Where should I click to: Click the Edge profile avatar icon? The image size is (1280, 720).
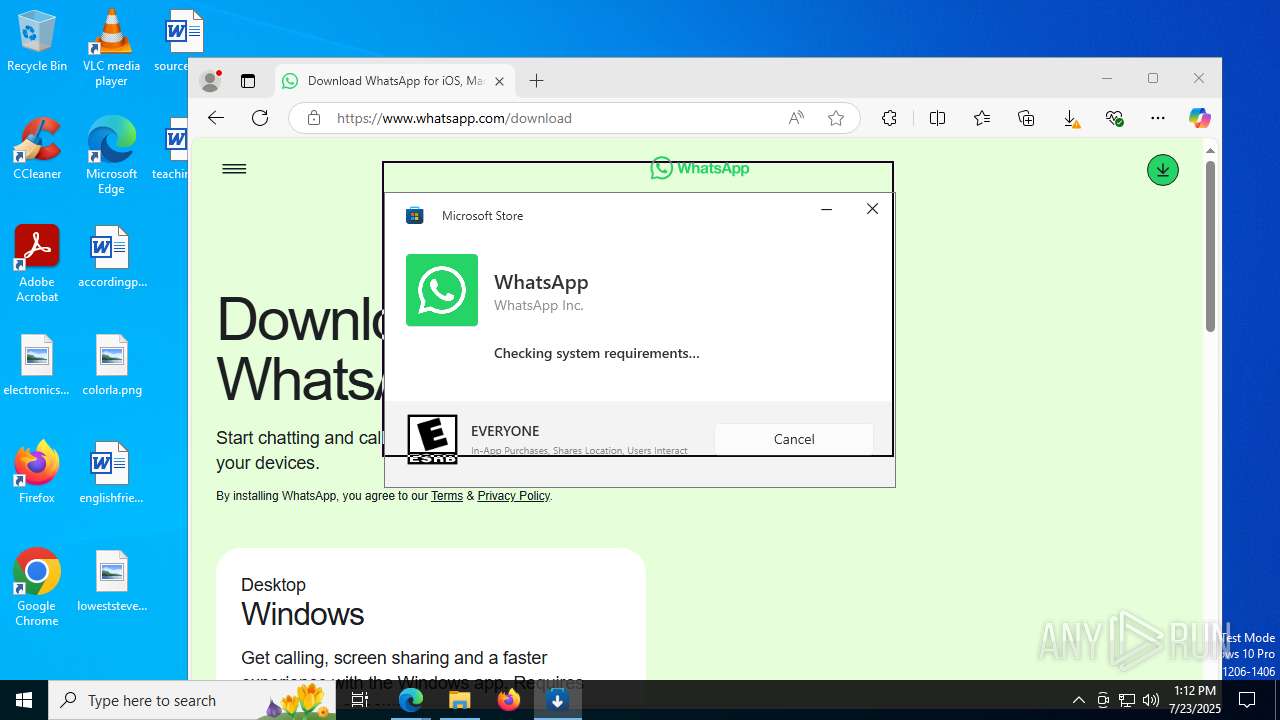[x=210, y=81]
